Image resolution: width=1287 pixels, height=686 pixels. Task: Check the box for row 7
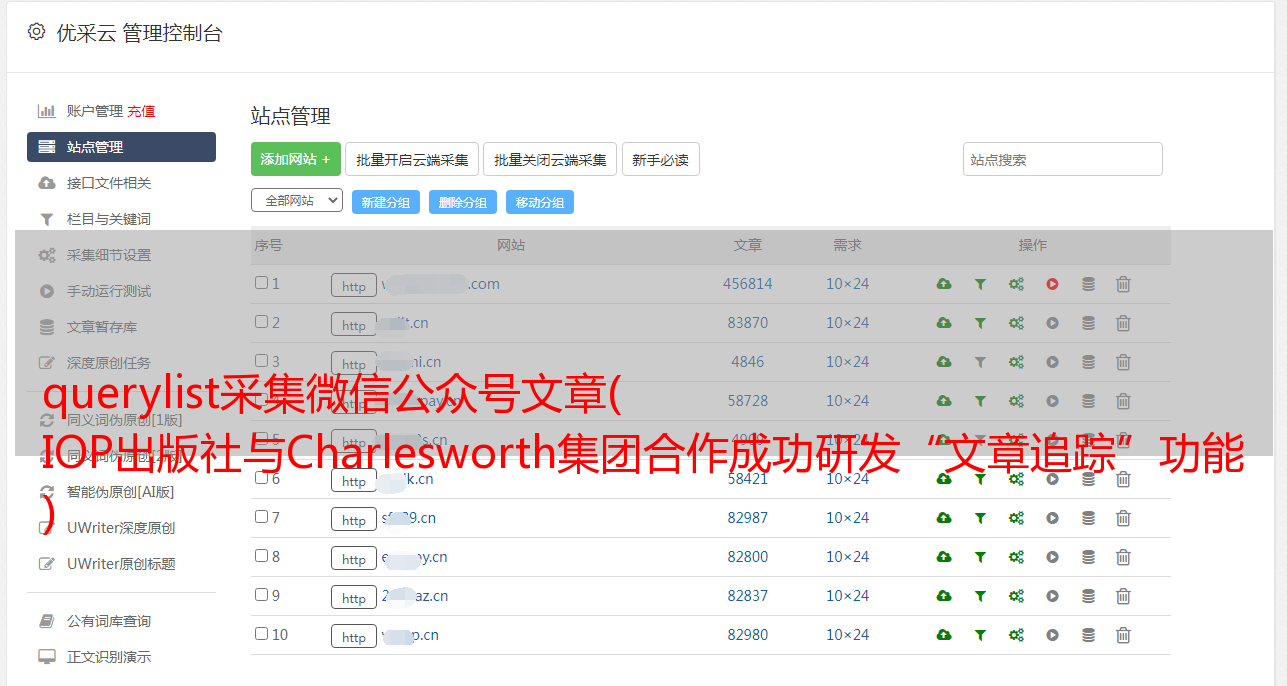[261, 517]
